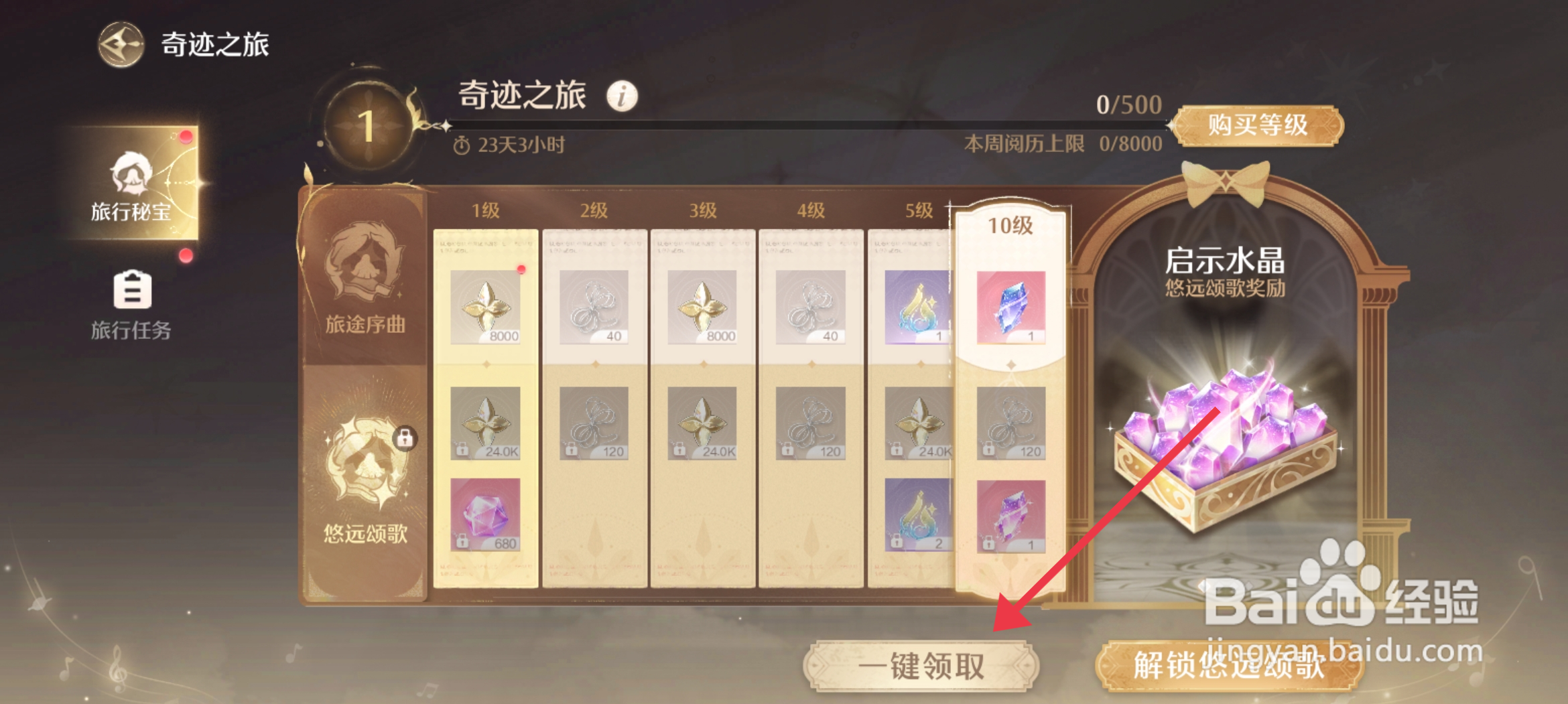
Task: Open the info icon next to 奇迹之旅
Action: point(622,96)
